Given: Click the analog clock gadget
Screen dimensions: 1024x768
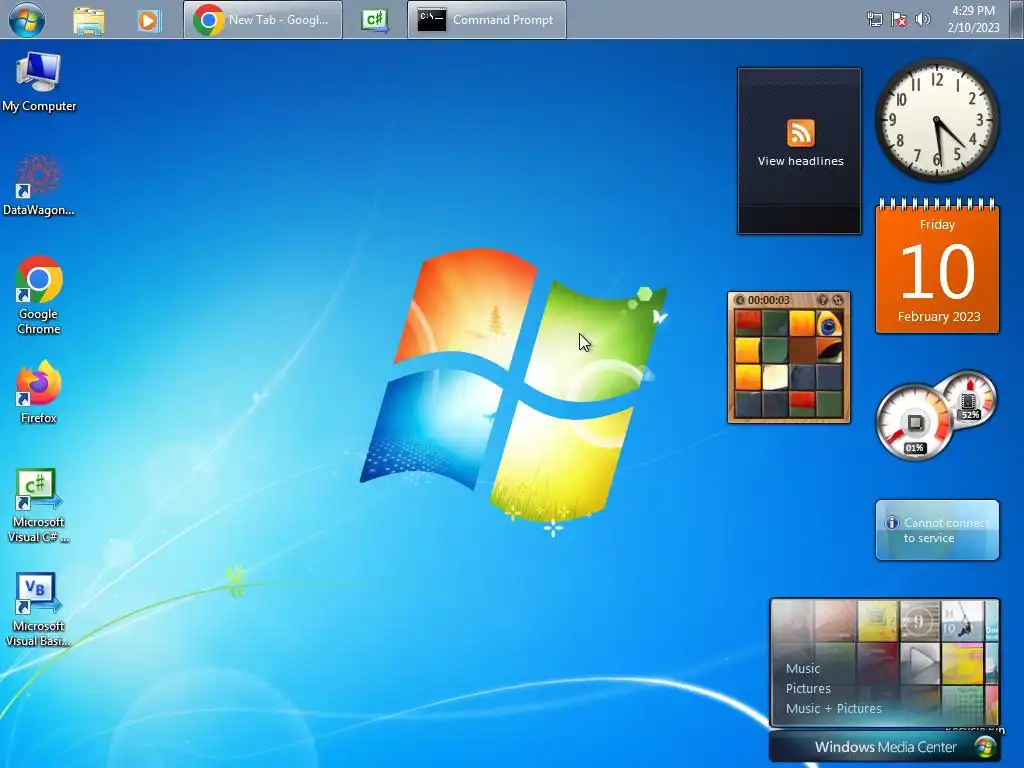Looking at the screenshot, I should (936, 120).
